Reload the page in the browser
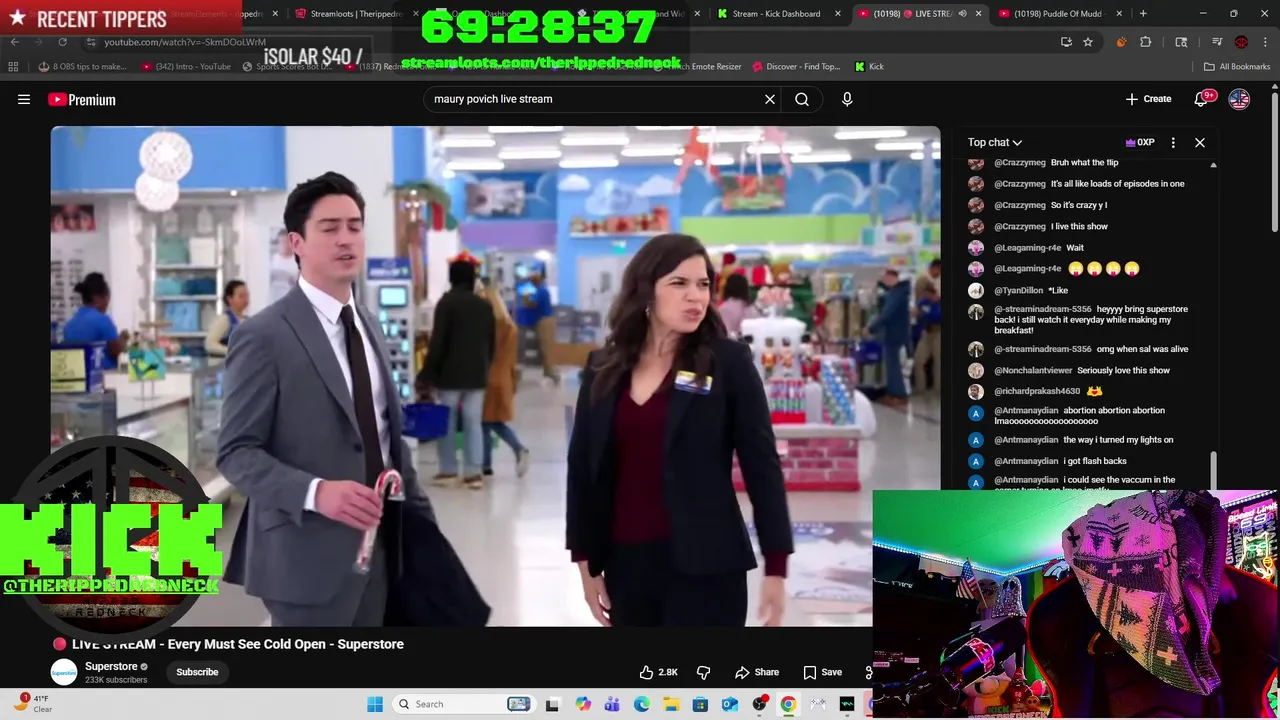1280x720 pixels. pos(62,42)
